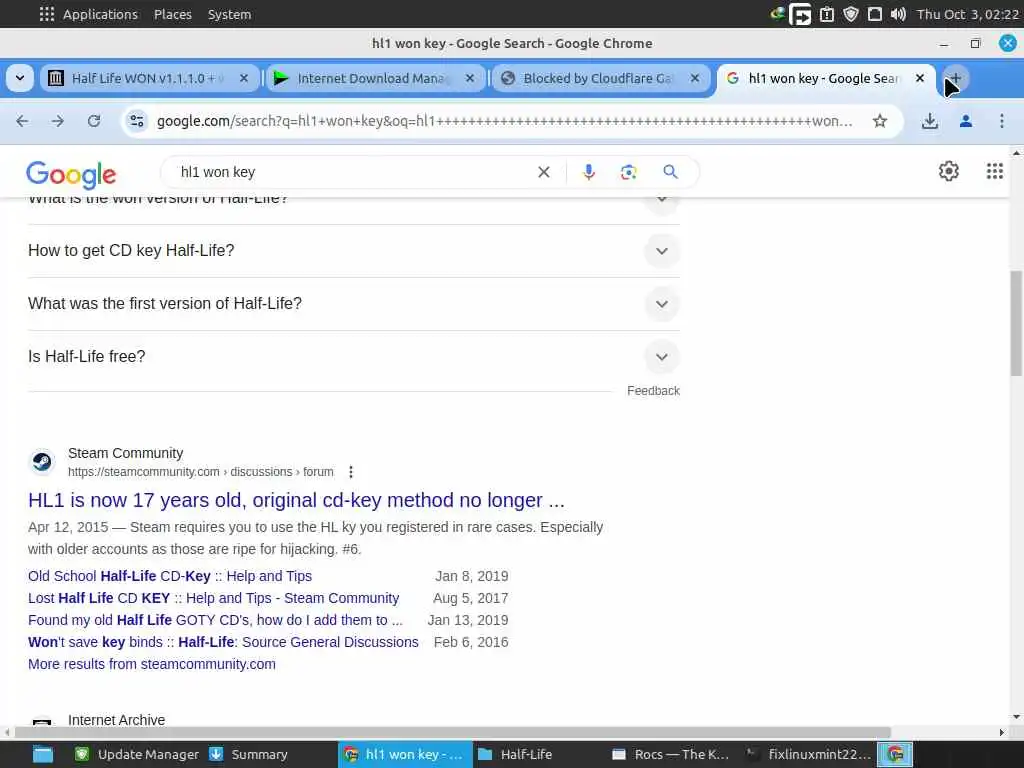Click the Chrome address bar URL

[x=504, y=121]
